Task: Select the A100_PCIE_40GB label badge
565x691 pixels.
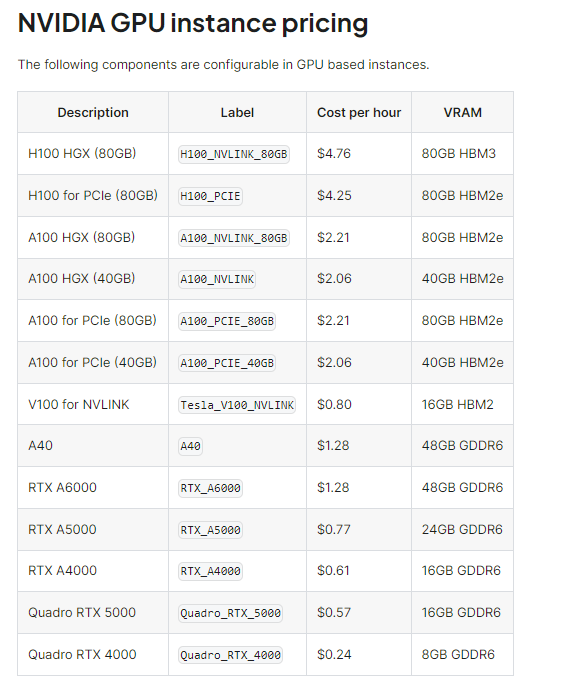Action: click(x=227, y=363)
